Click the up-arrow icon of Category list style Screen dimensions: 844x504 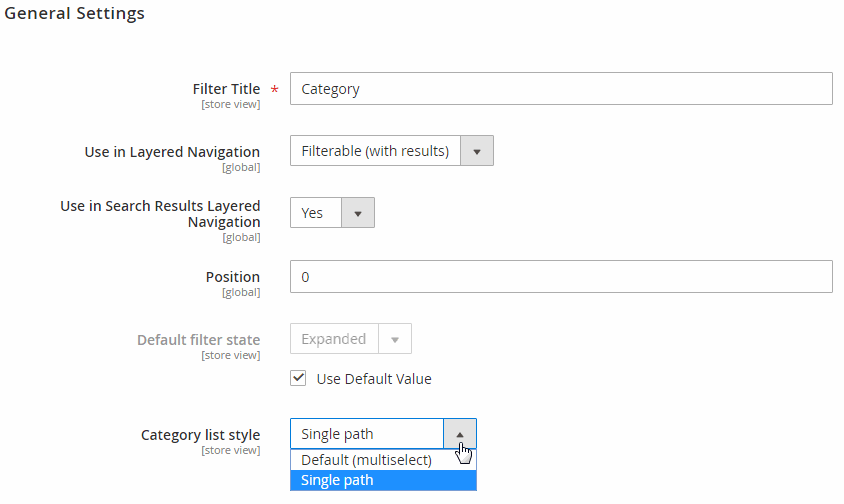pyautogui.click(x=460, y=434)
